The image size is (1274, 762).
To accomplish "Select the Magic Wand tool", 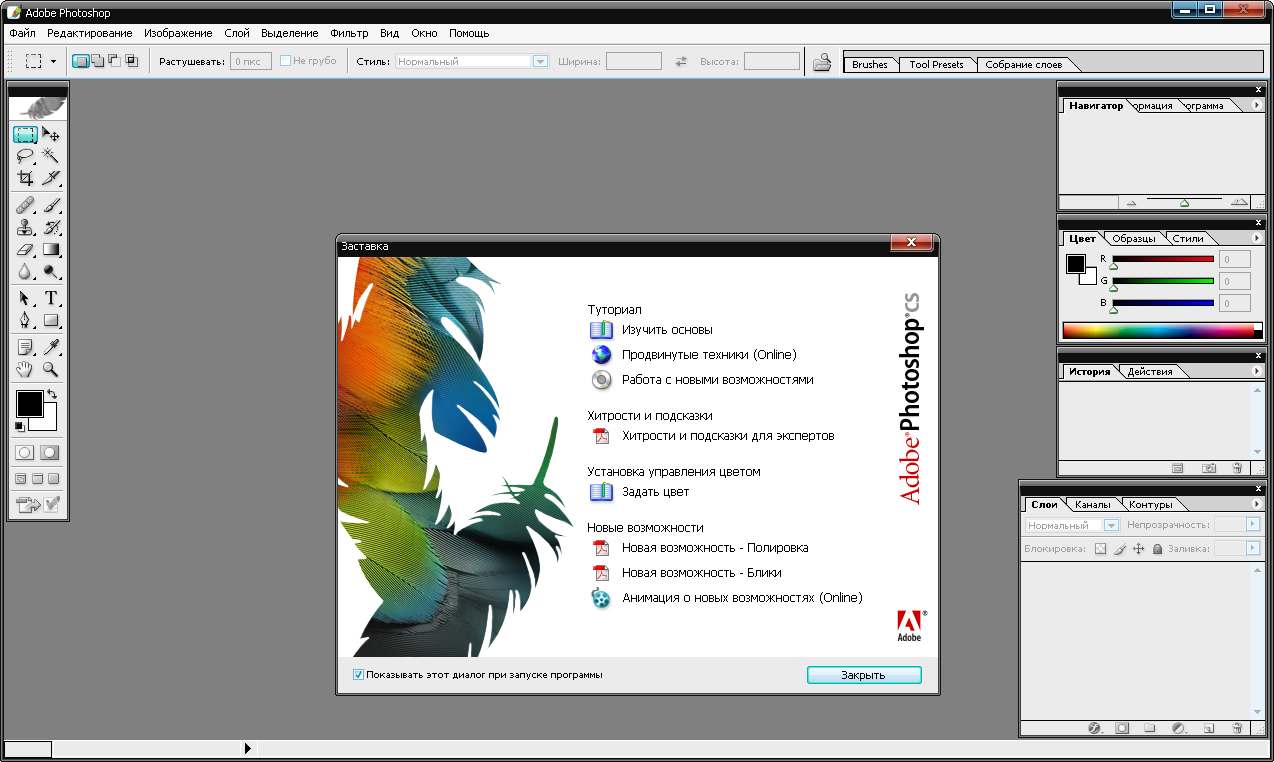I will click(50, 156).
